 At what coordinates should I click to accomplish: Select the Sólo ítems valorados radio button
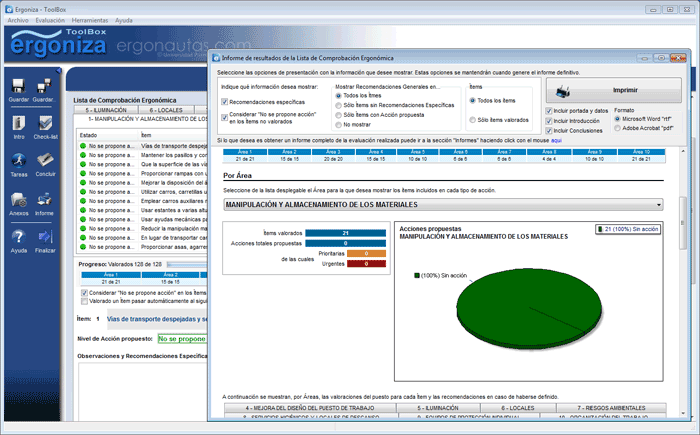coord(472,120)
